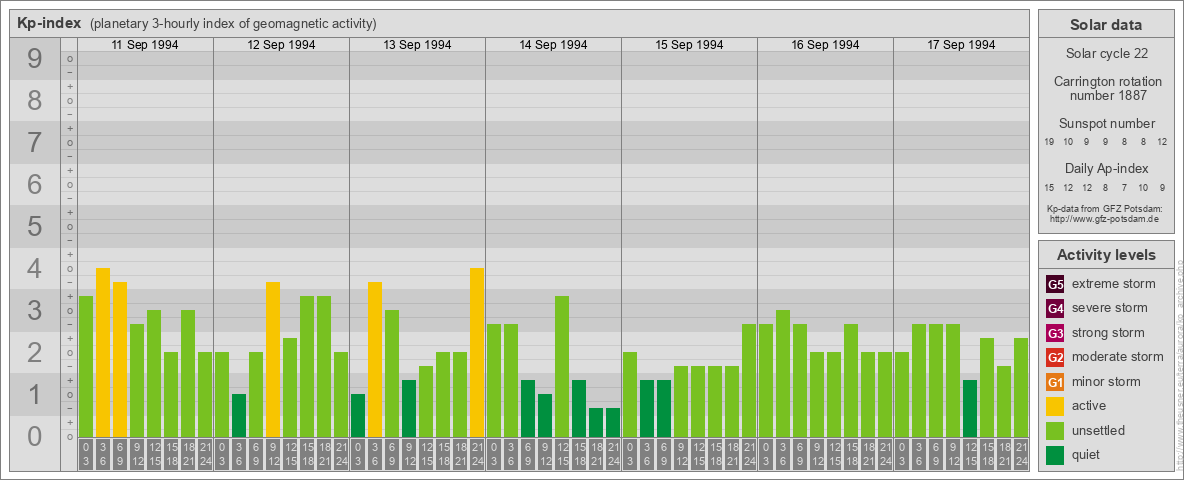Click the dark green 12-15h bar on 17 Sep

tap(970, 408)
